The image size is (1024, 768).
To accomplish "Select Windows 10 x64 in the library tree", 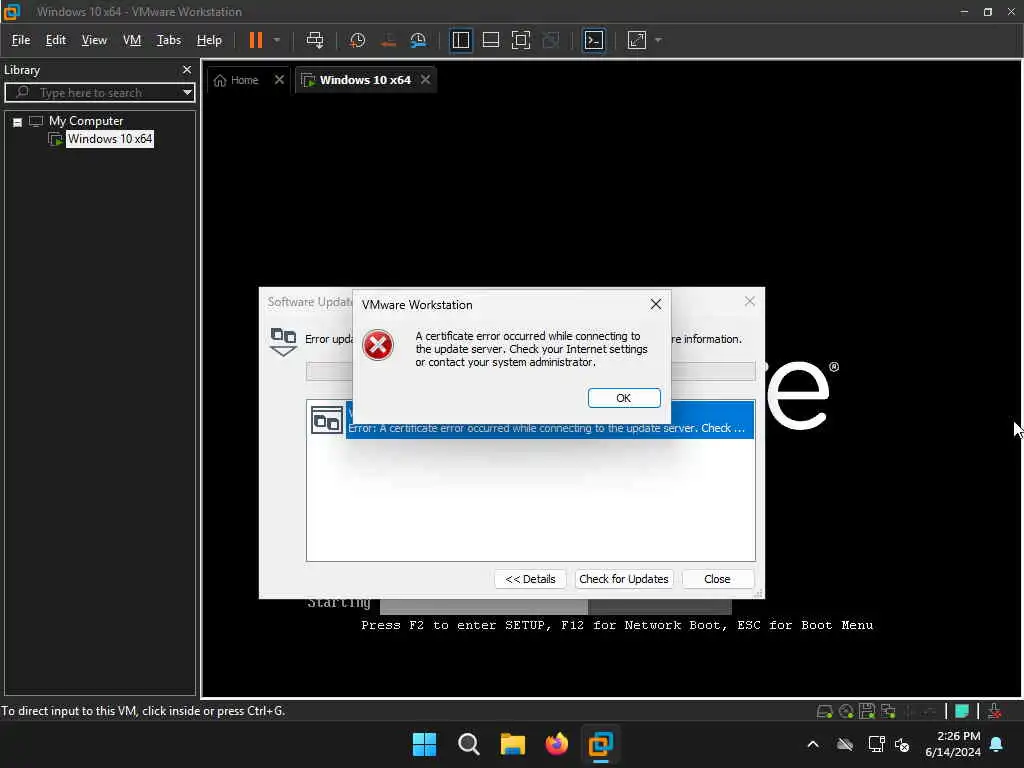I will 110,139.
